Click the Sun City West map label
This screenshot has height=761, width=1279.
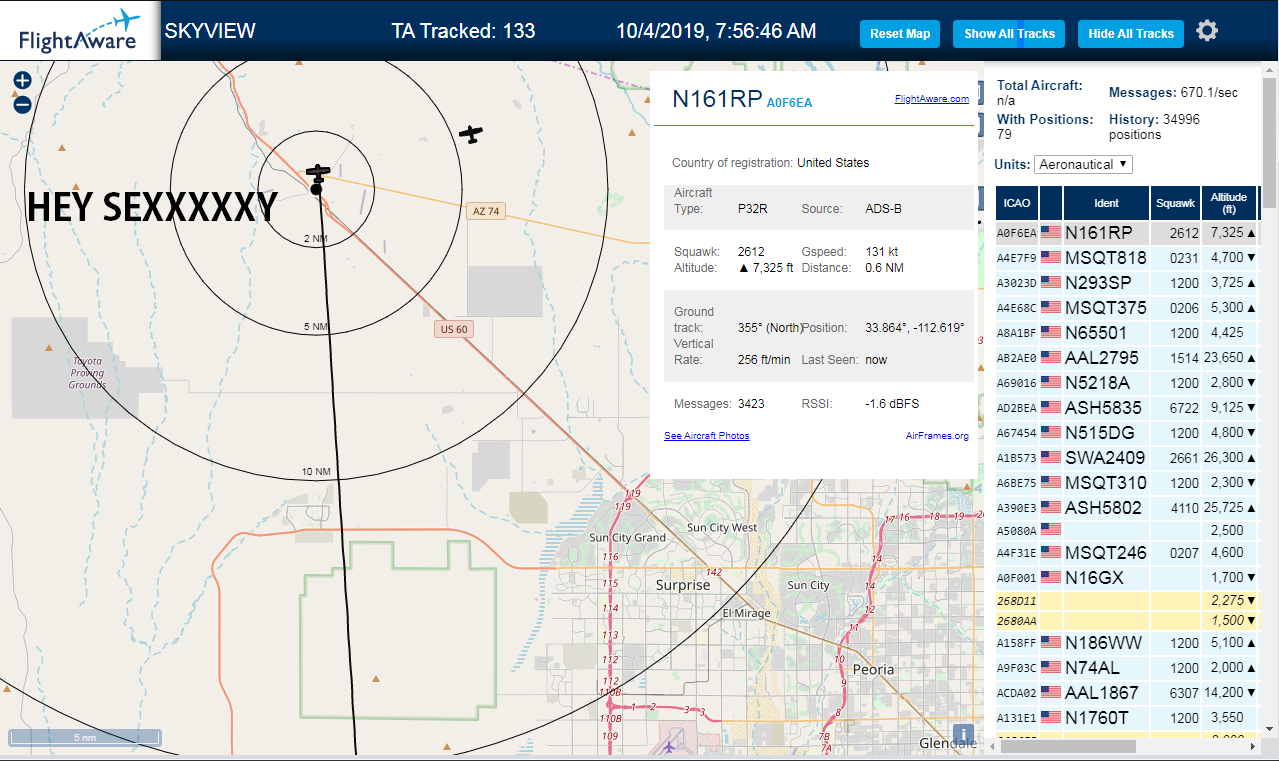click(722, 527)
